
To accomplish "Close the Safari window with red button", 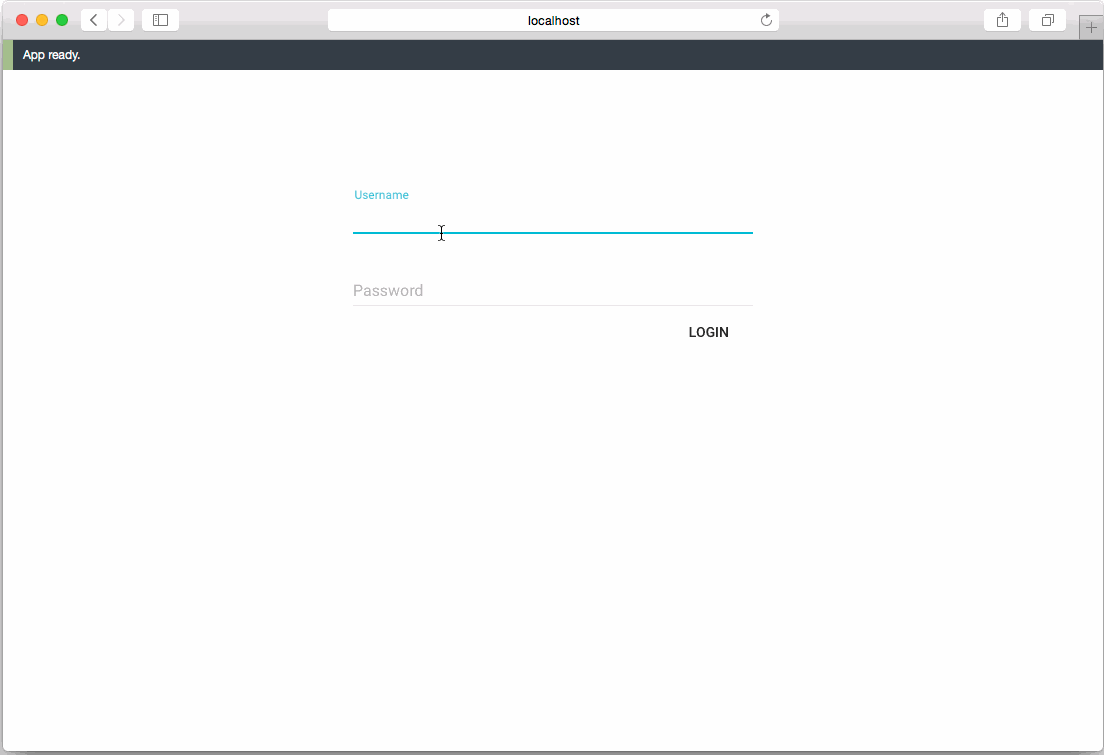I will point(22,20).
